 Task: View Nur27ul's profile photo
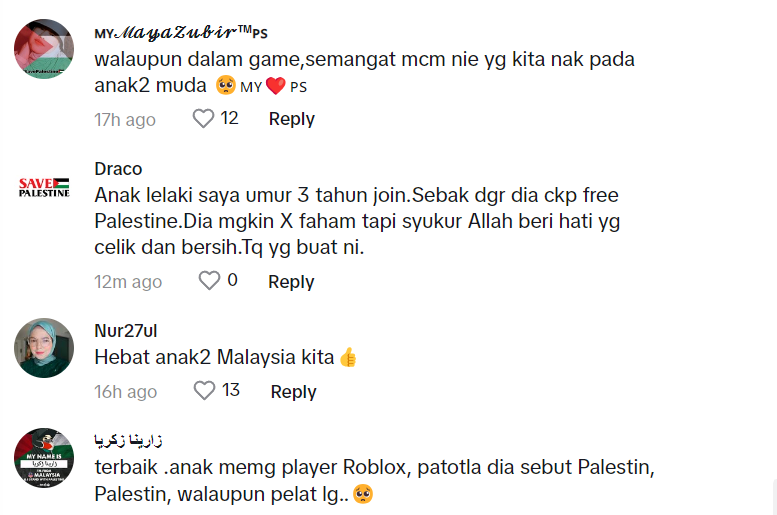pos(45,348)
